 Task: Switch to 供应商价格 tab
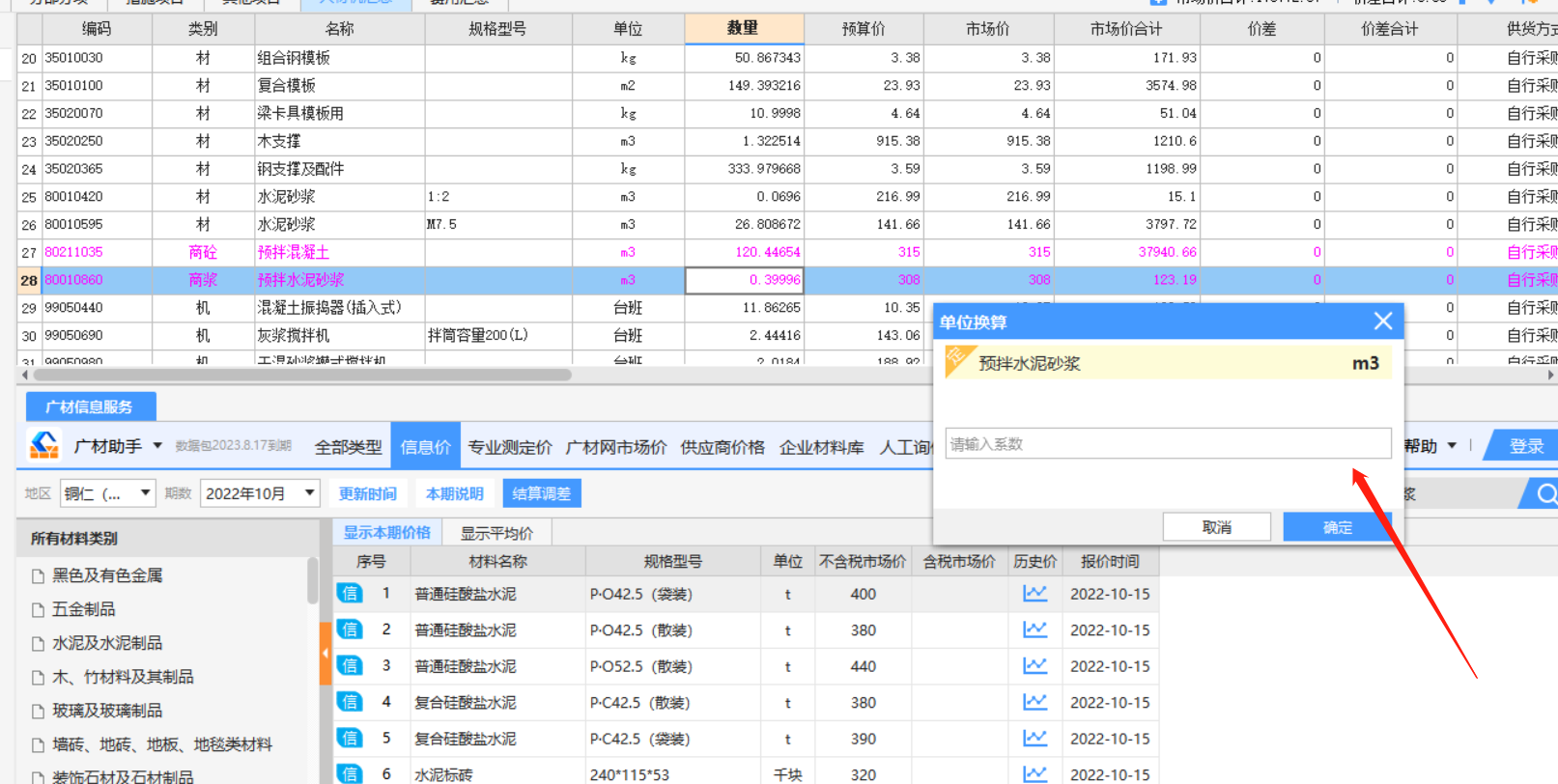click(x=722, y=447)
